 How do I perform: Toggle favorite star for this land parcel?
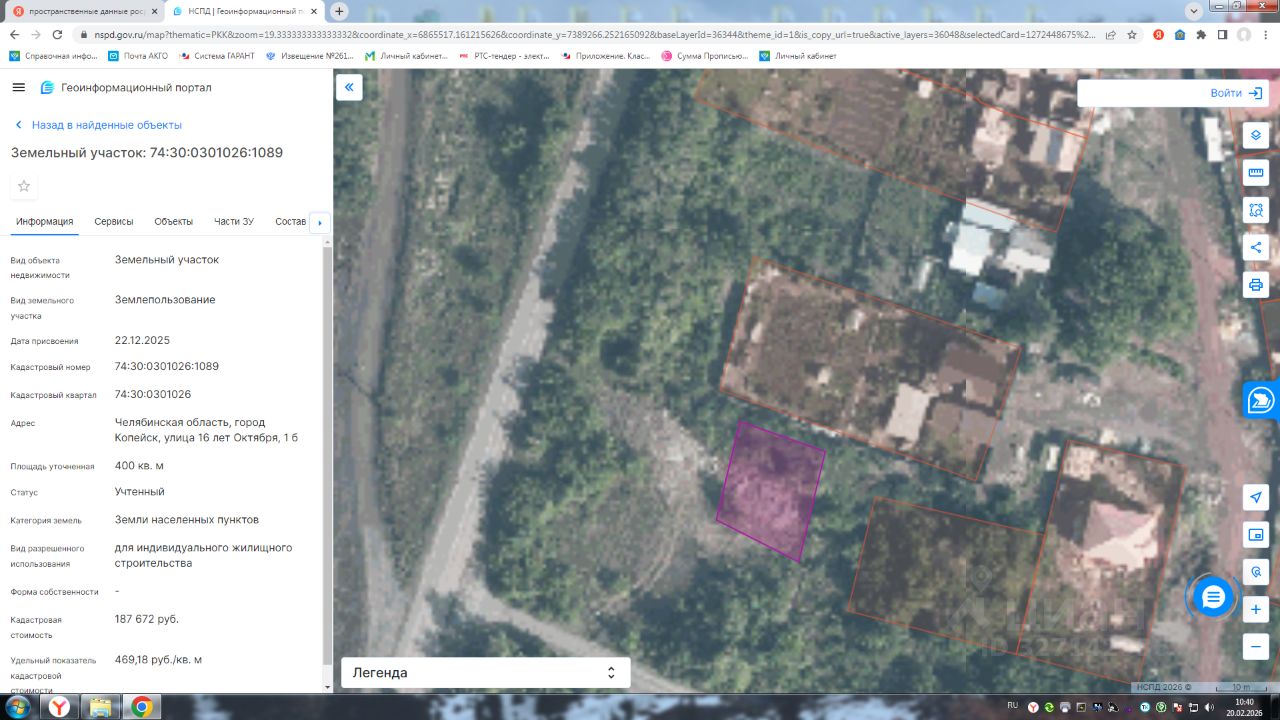click(24, 186)
